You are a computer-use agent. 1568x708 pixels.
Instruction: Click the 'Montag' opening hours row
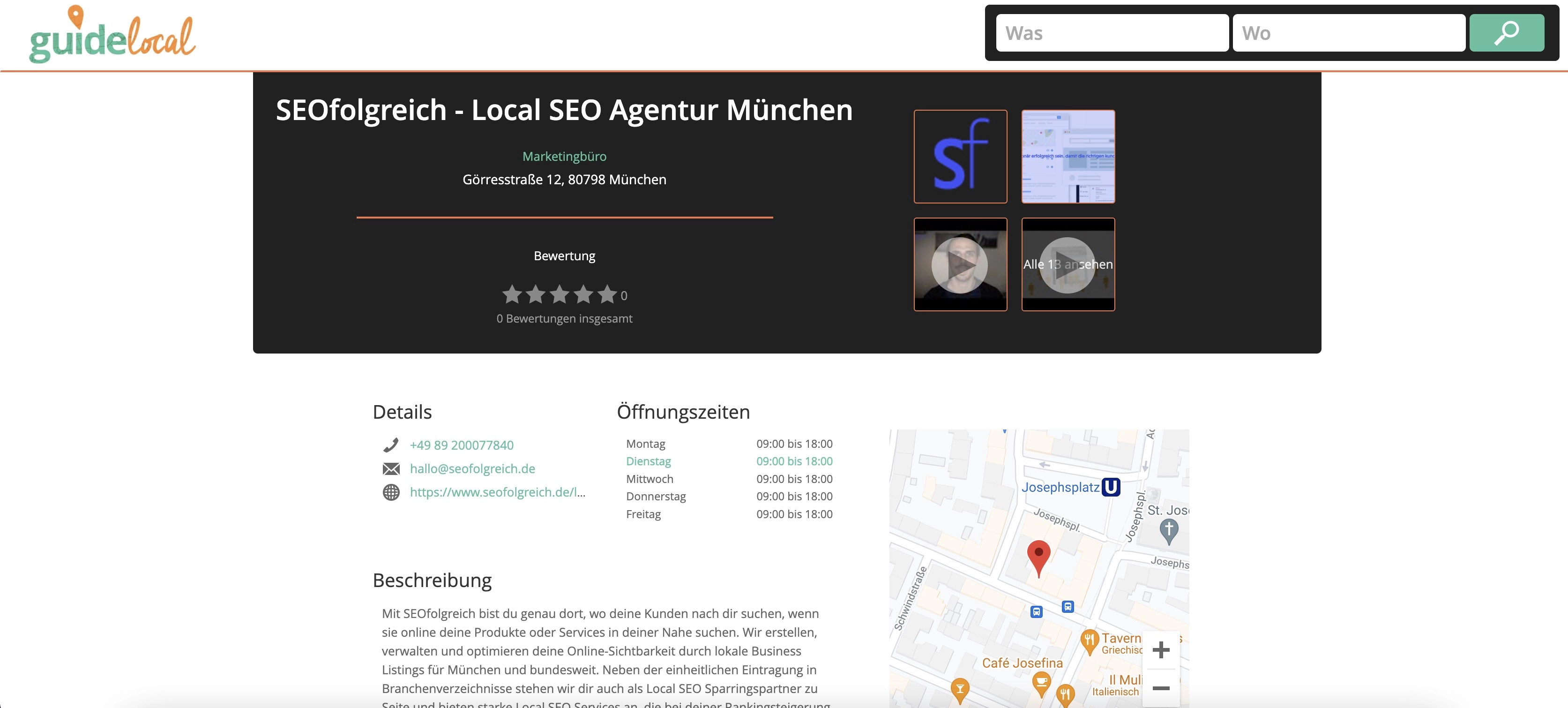click(729, 444)
